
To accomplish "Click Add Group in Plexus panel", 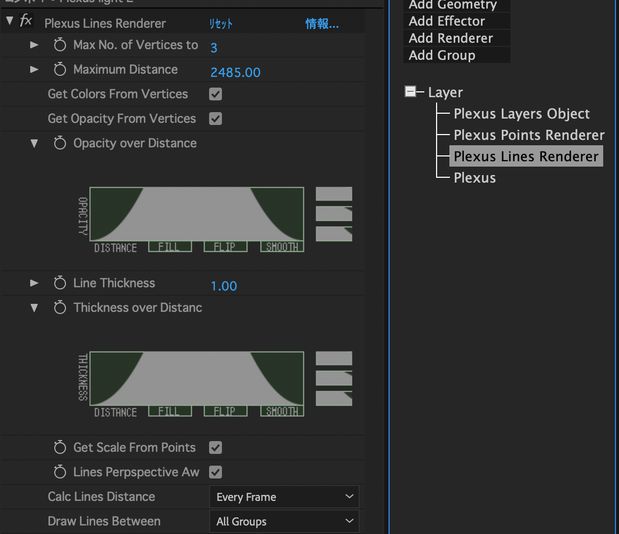I will (457, 55).
